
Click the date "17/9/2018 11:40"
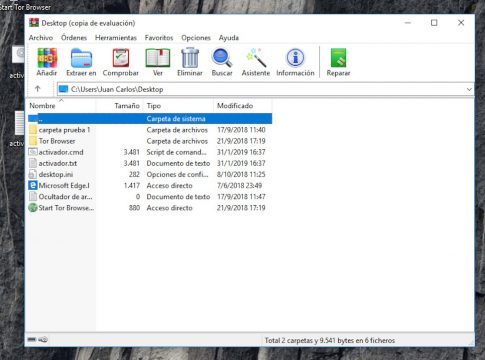[x=241, y=130]
